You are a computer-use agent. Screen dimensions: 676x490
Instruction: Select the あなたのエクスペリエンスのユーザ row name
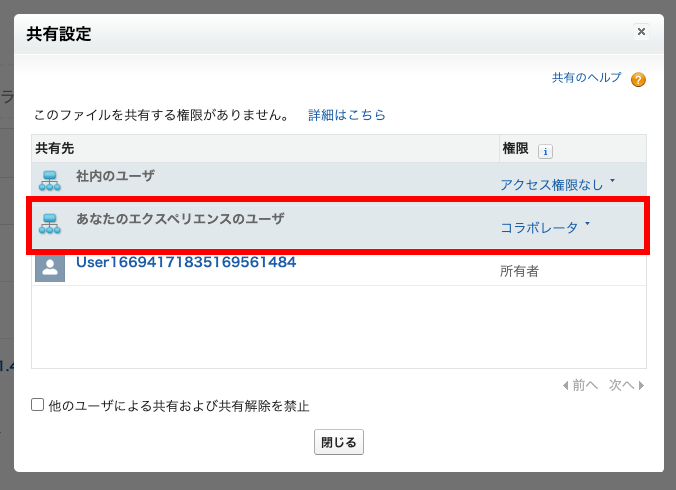click(x=180, y=218)
